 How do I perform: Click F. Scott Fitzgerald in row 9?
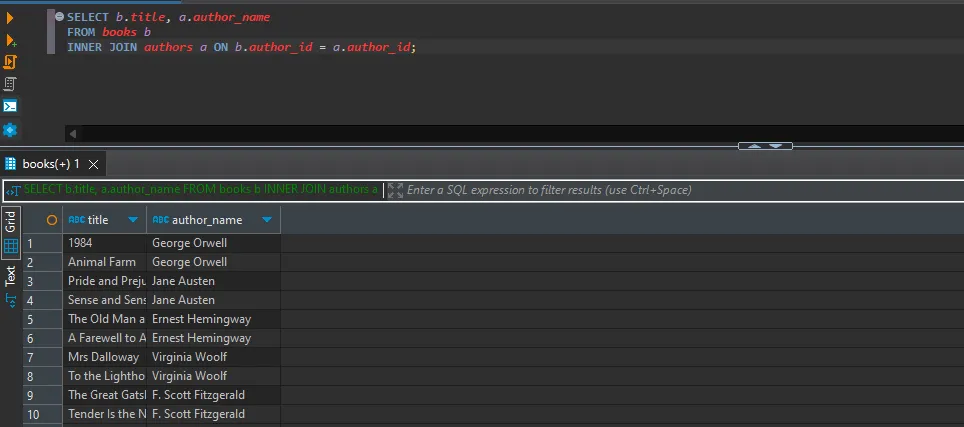213,395
